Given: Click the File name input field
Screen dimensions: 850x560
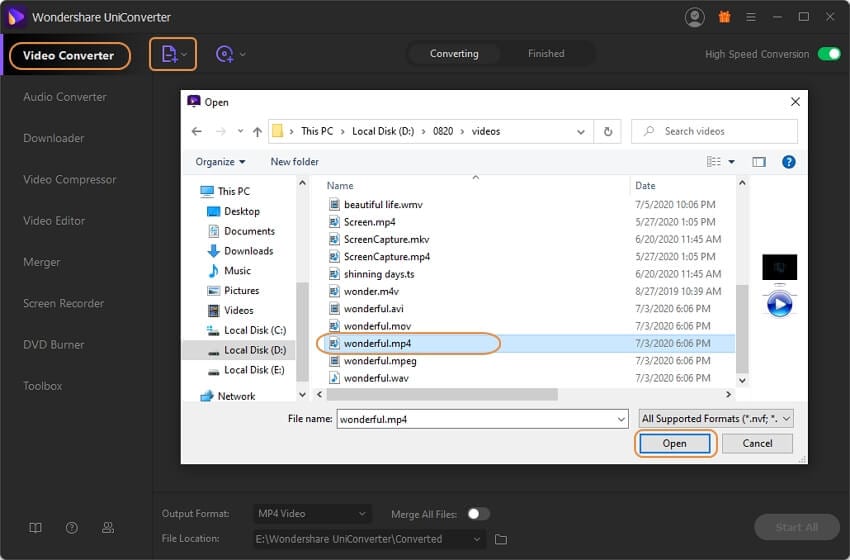Looking at the screenshot, I should (x=482, y=419).
